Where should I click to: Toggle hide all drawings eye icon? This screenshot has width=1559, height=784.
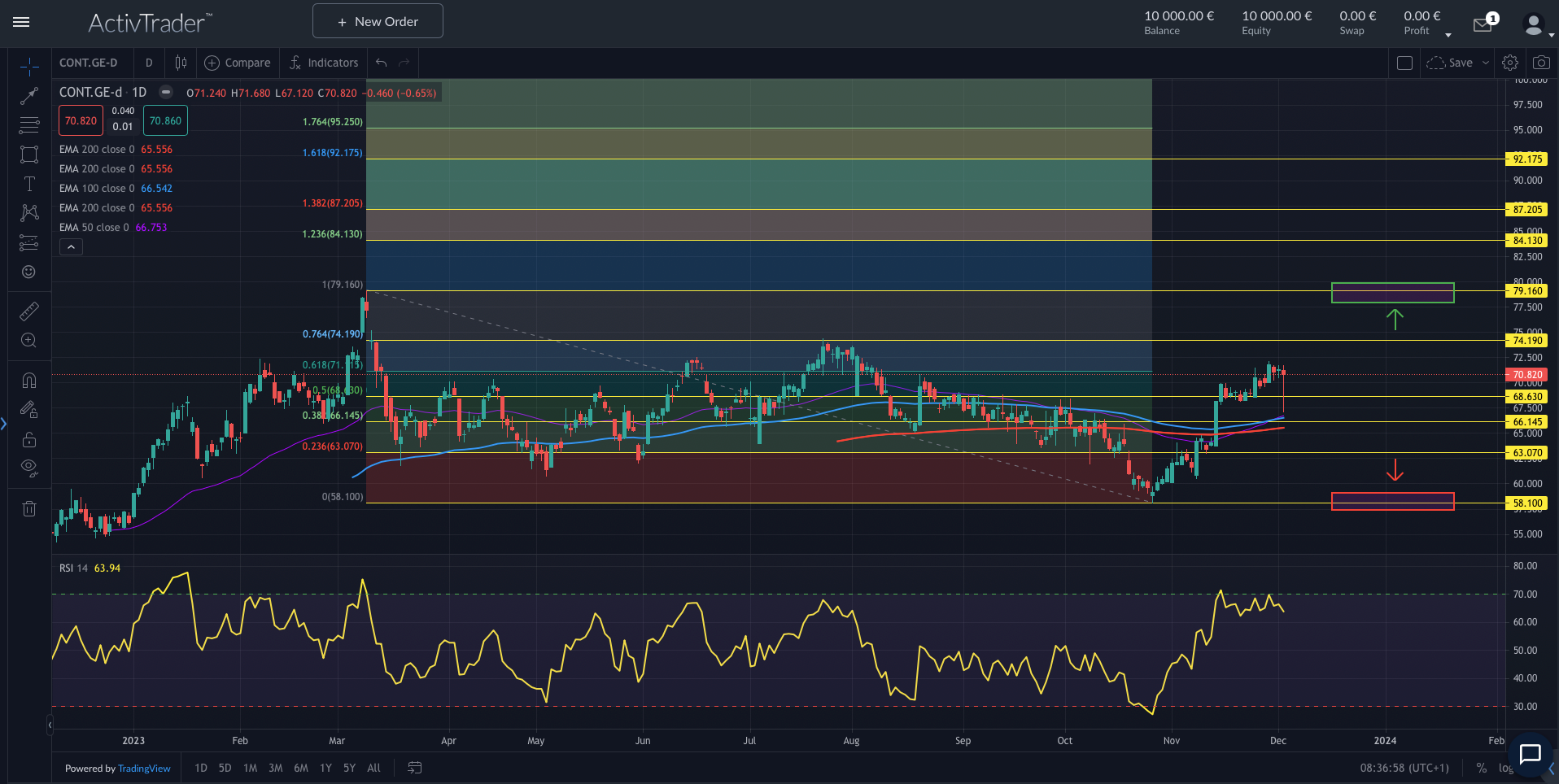coord(29,467)
